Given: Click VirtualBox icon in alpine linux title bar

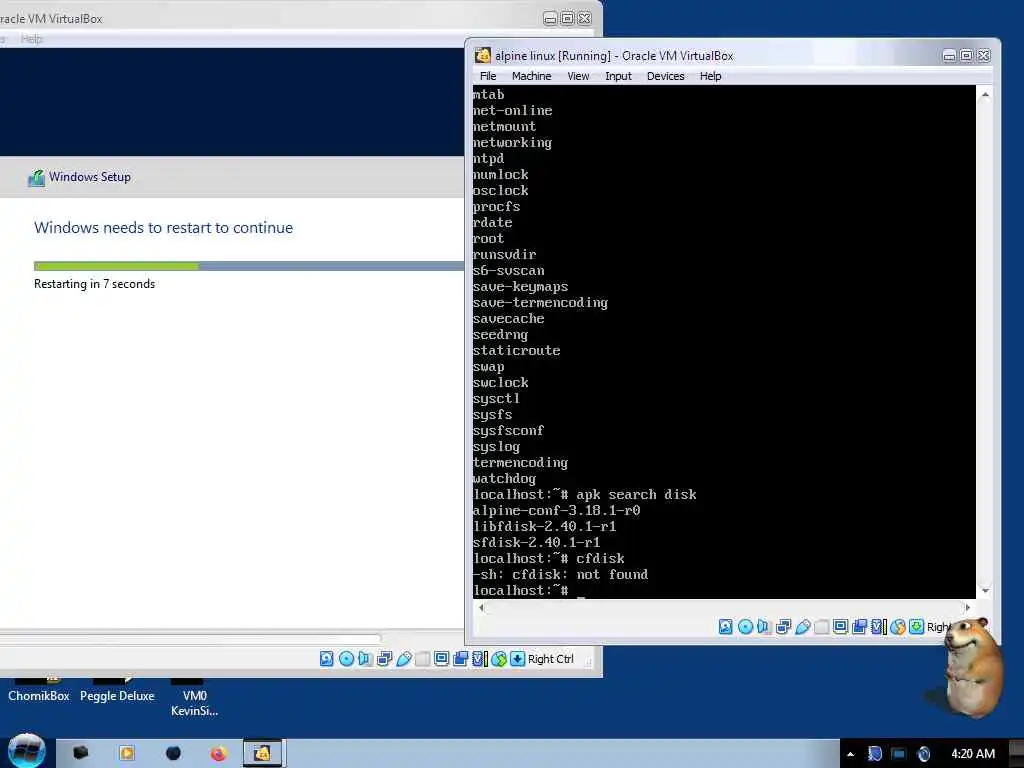Looking at the screenshot, I should click(x=483, y=56).
